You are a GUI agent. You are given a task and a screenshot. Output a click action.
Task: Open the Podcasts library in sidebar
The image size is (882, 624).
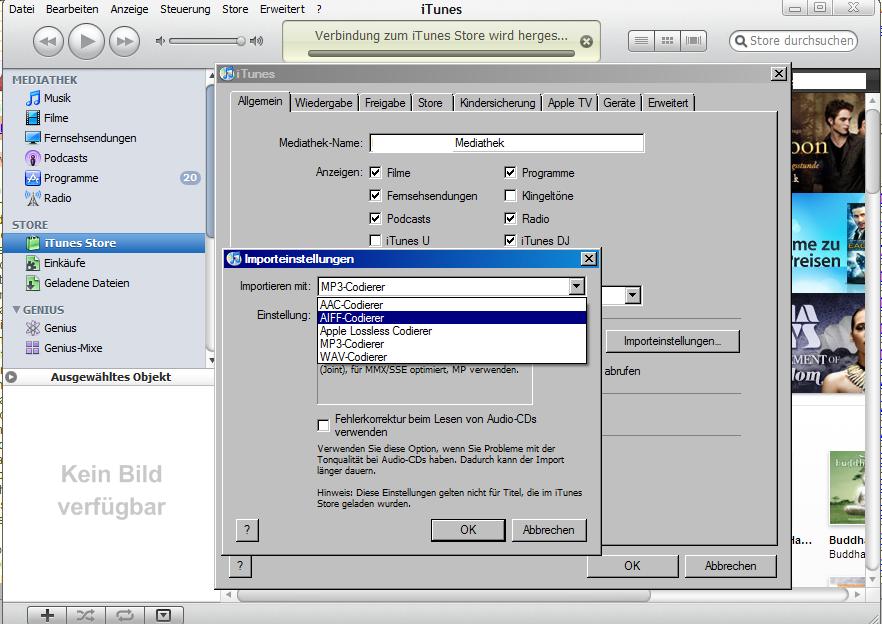coord(65,158)
